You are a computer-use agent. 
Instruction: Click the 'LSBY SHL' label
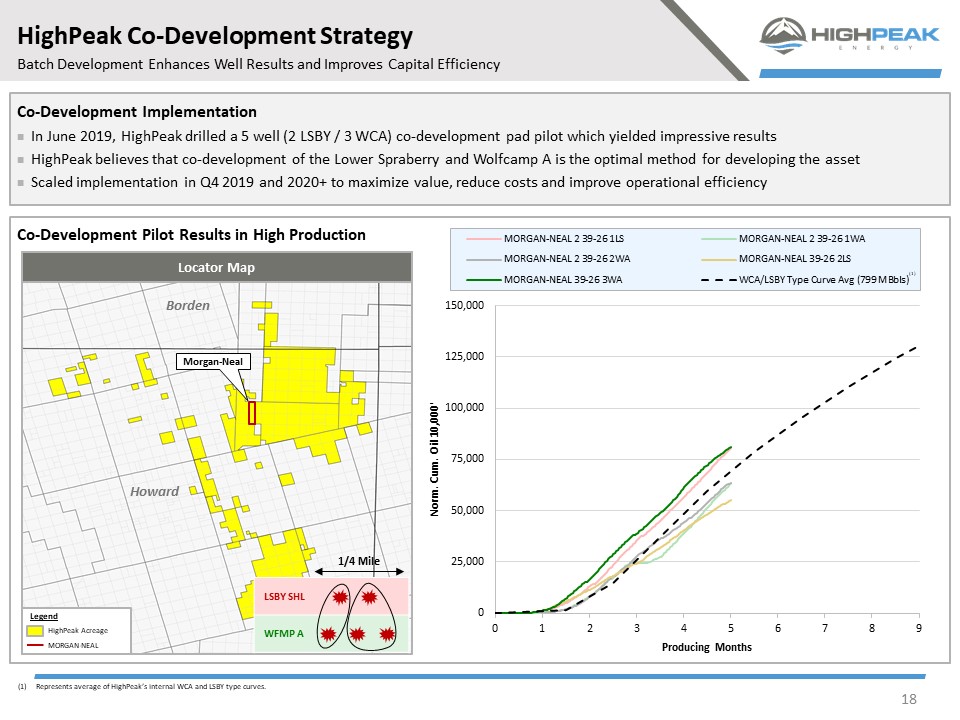[x=284, y=596]
